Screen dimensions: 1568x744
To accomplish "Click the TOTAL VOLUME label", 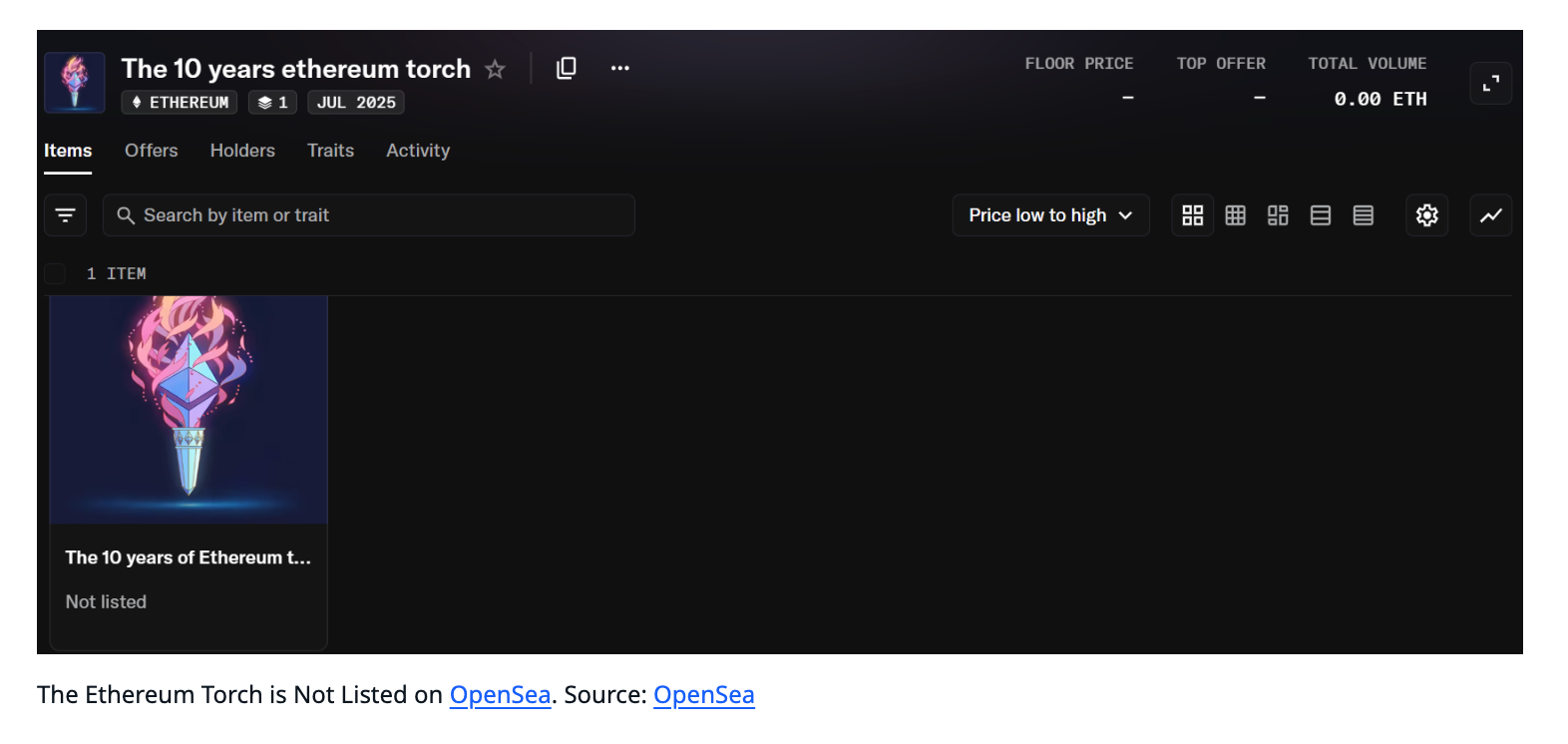I will 1368,64.
